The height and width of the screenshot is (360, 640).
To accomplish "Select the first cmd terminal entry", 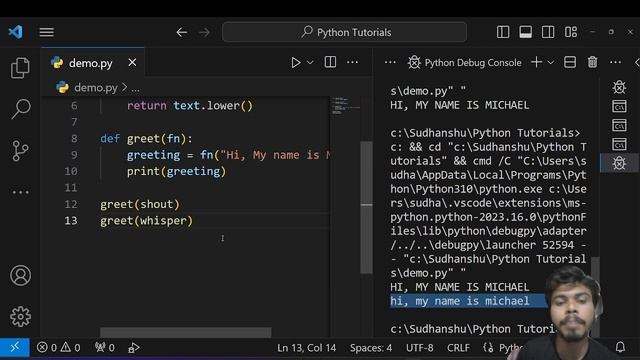I will [619, 106].
